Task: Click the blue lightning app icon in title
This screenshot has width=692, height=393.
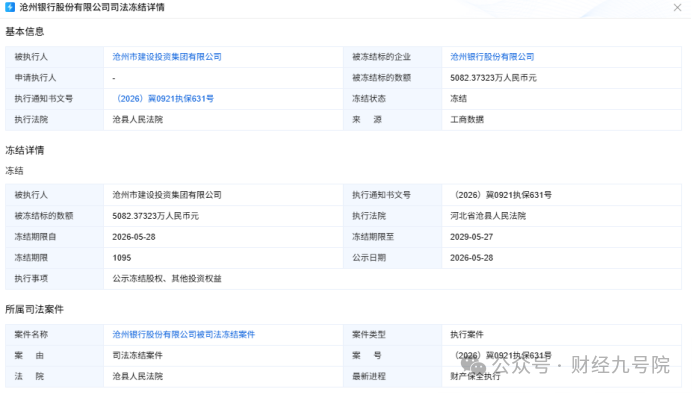Action: coord(10,7)
